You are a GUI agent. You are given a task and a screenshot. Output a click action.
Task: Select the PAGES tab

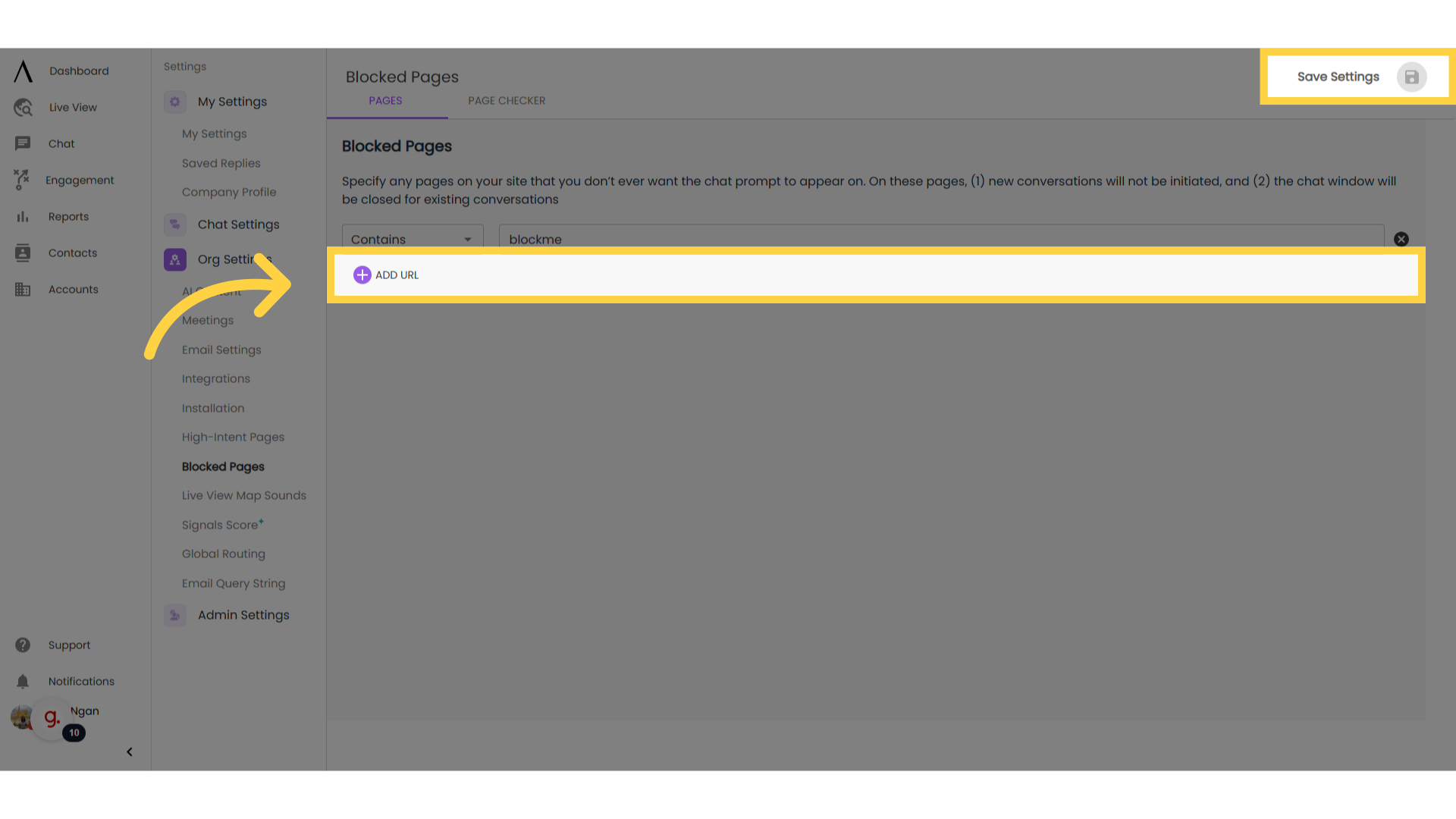[386, 100]
